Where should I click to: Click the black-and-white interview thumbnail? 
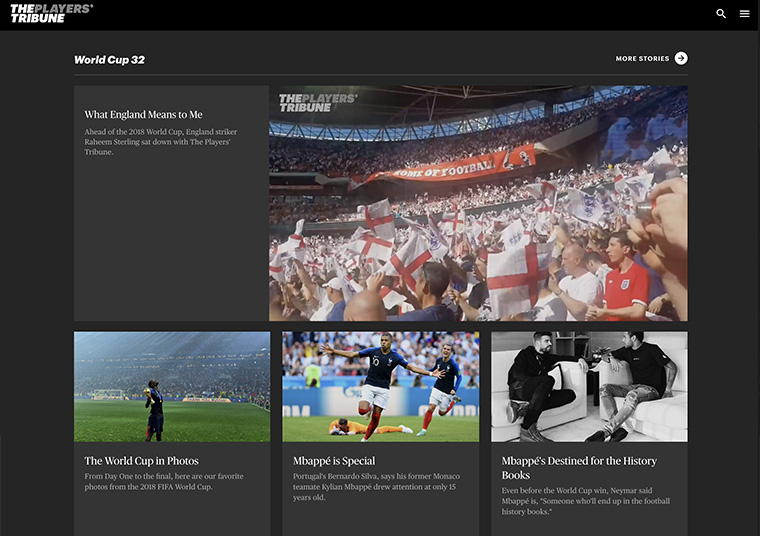[589, 386]
